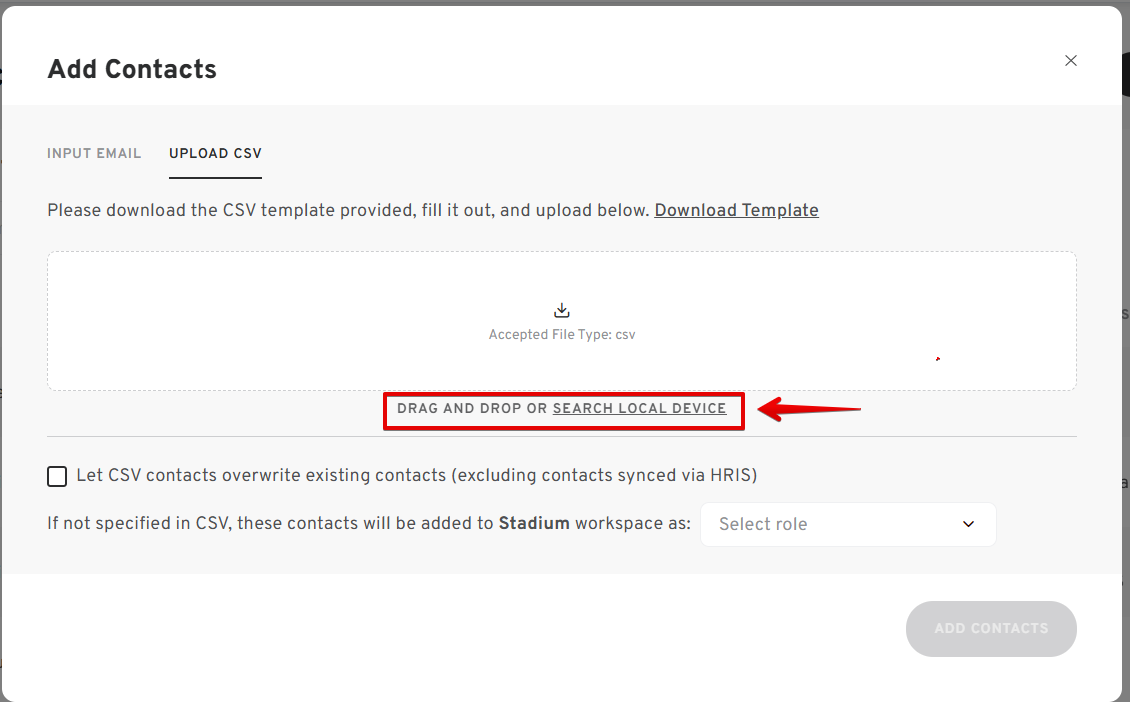Image resolution: width=1130 pixels, height=702 pixels.
Task: Open the Select role dropdown
Action: (x=848, y=524)
